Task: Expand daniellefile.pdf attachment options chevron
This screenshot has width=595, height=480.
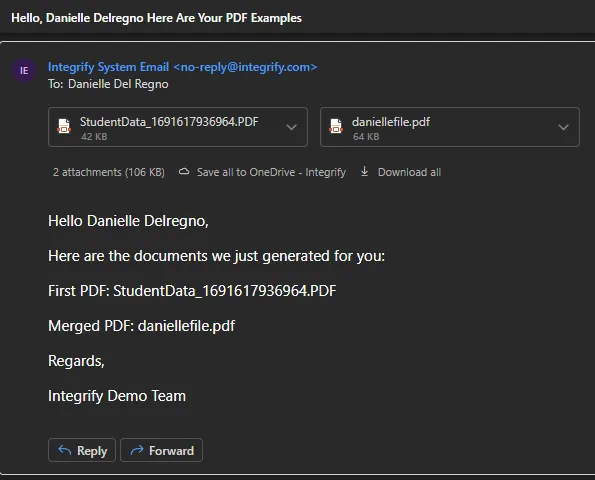Action: pyautogui.click(x=564, y=127)
